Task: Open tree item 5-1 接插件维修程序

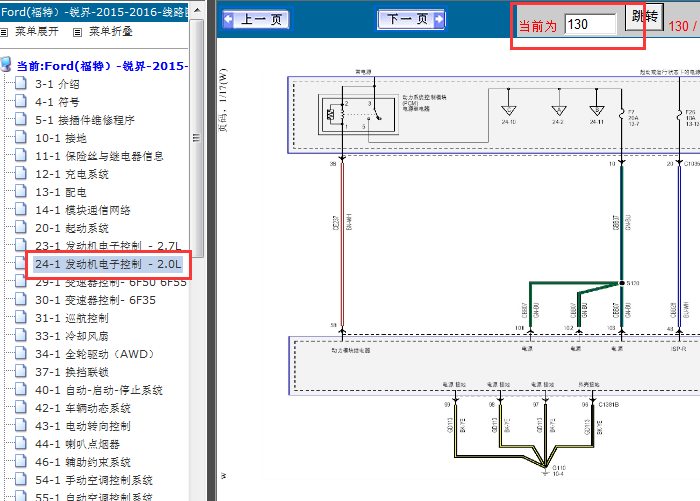Action: tap(85, 120)
